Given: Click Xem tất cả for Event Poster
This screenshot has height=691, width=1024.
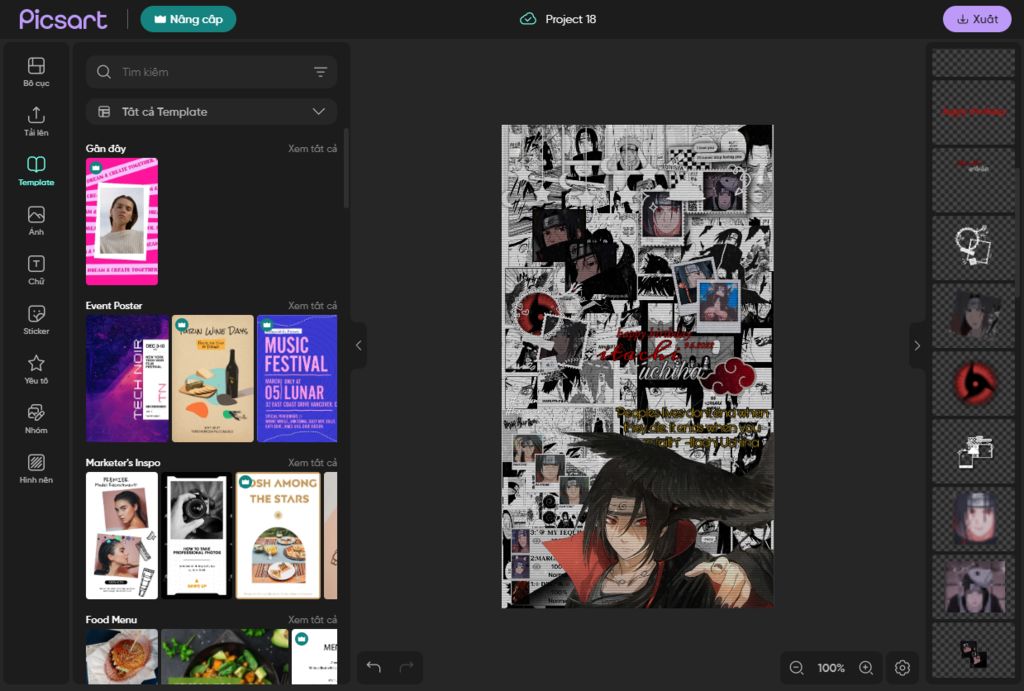Looking at the screenshot, I should (x=312, y=305).
